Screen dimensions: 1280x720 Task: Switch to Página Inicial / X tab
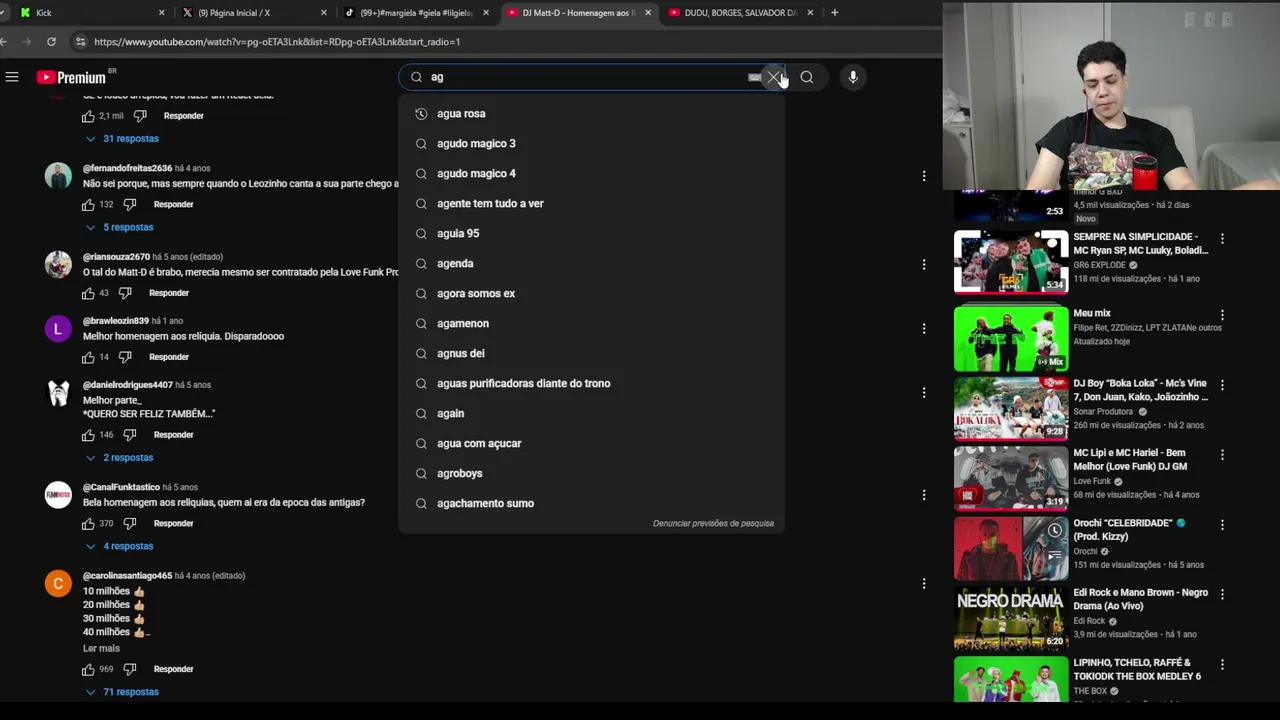click(x=253, y=13)
